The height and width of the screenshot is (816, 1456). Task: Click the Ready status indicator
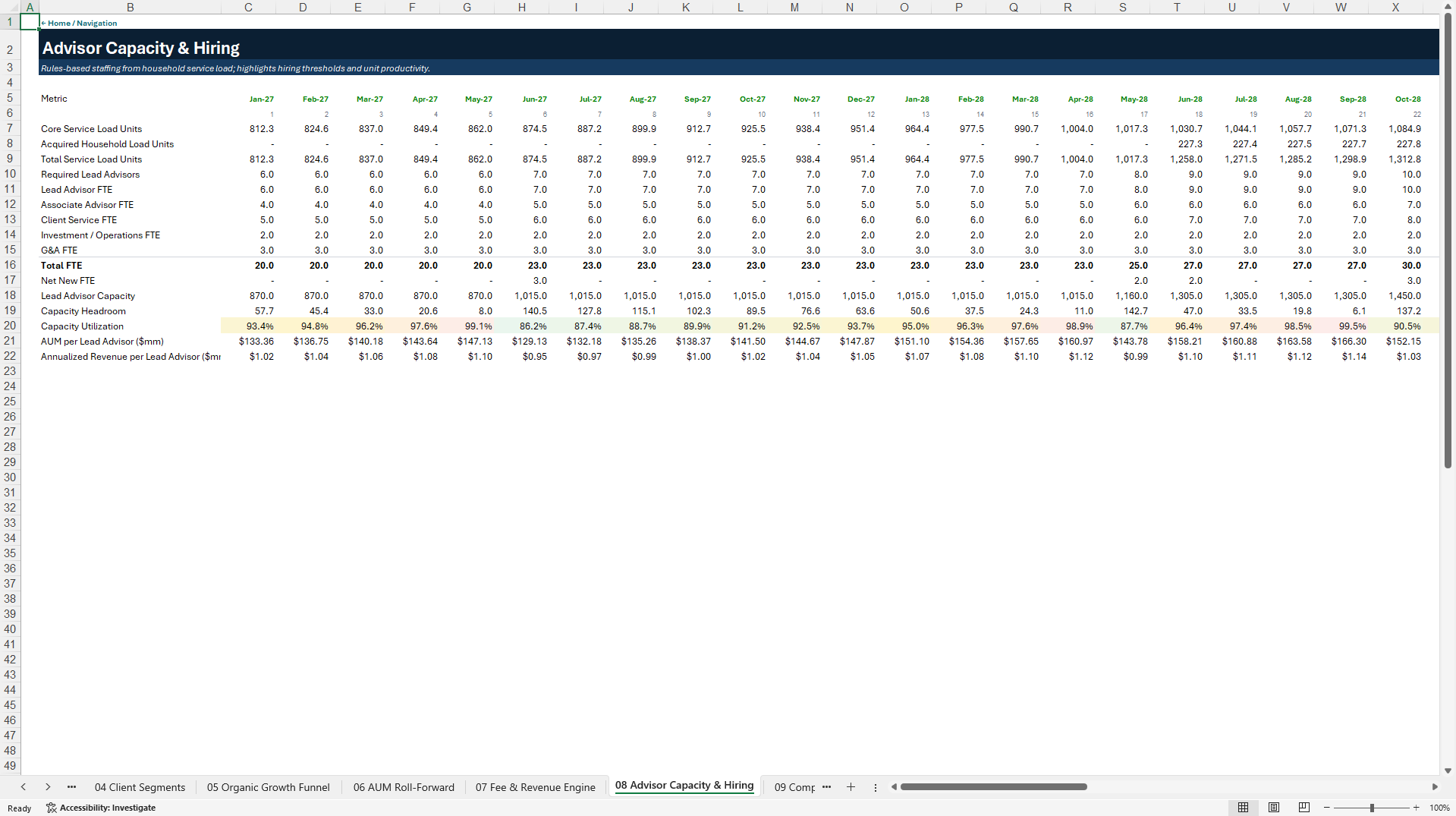[19, 808]
